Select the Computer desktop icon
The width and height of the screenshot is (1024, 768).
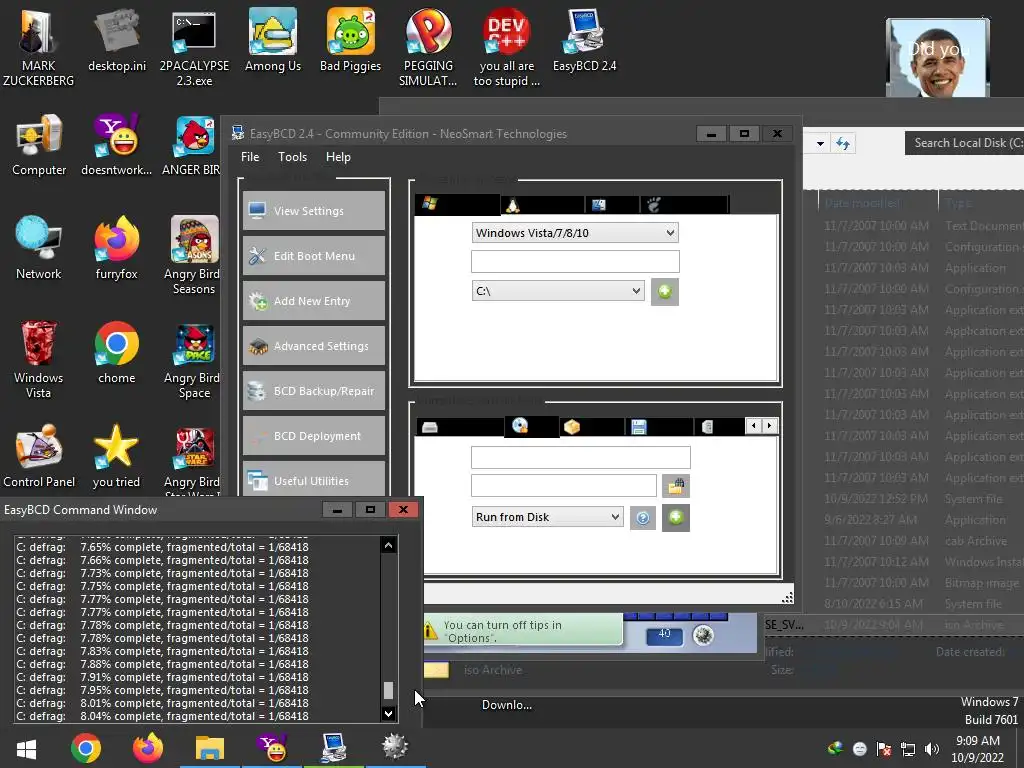point(39,144)
